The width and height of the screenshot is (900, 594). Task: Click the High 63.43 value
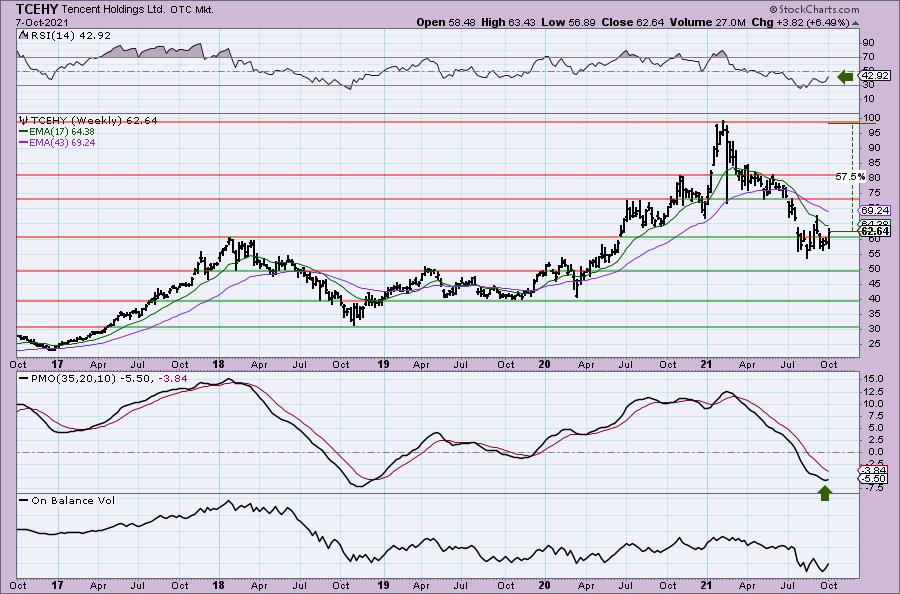click(509, 22)
